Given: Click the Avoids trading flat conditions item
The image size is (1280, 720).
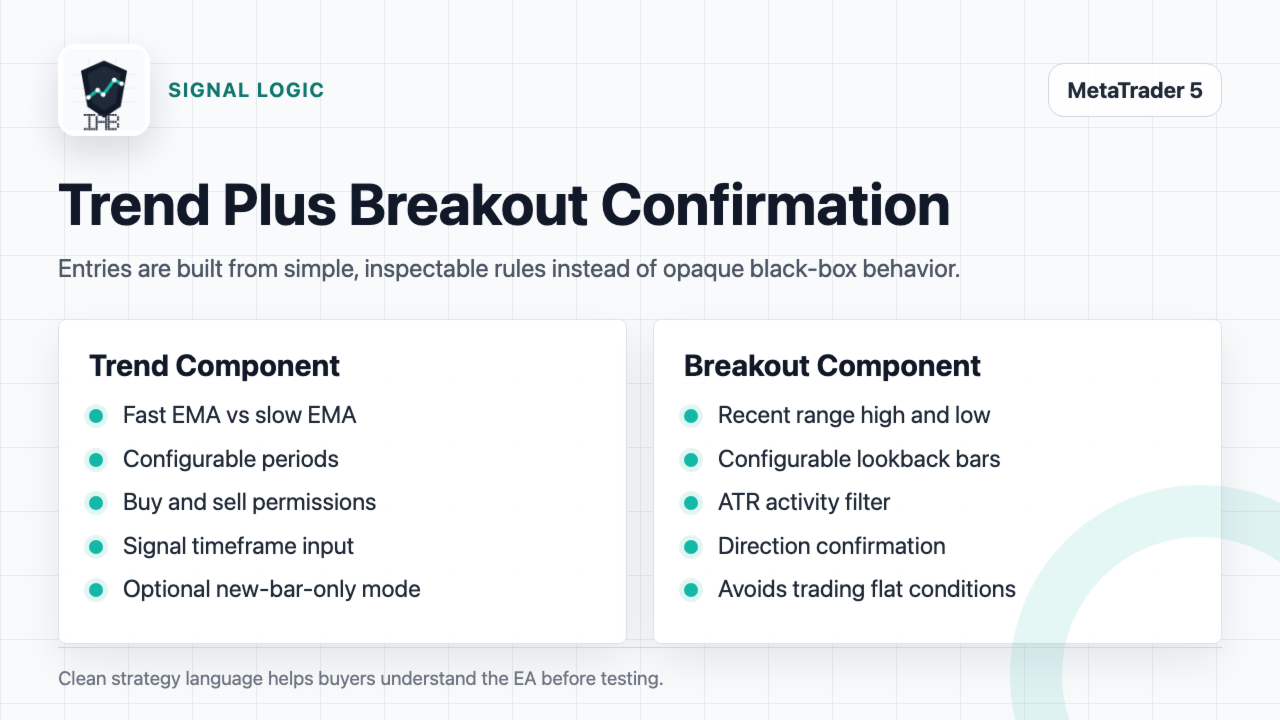Looking at the screenshot, I should [867, 589].
